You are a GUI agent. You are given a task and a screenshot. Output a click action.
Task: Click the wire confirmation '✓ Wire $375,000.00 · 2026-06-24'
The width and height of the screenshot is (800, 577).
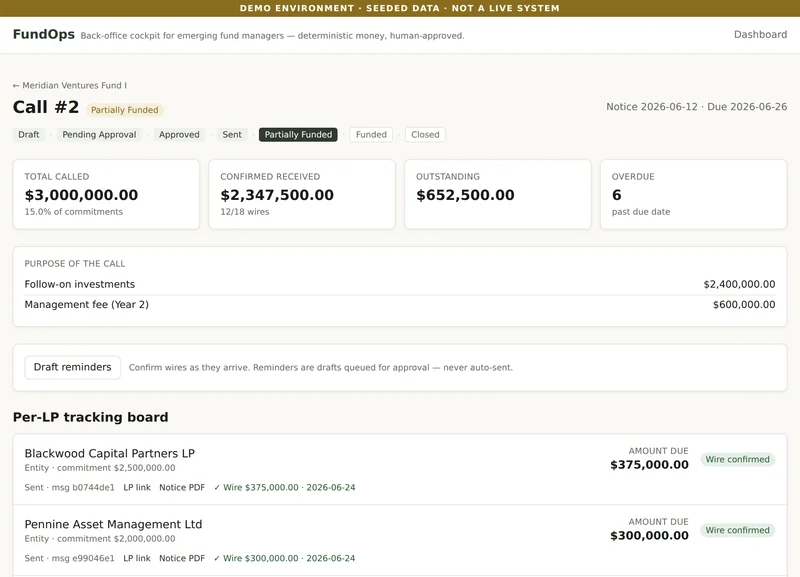point(285,487)
